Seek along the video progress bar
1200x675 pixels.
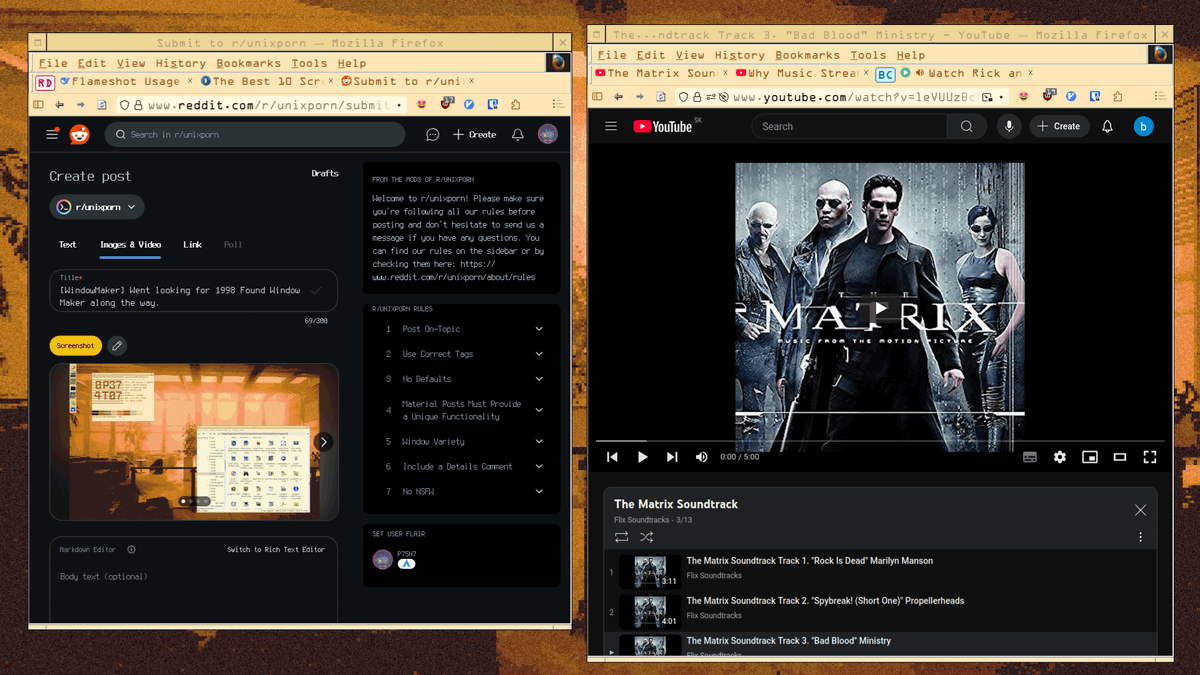coord(880,440)
